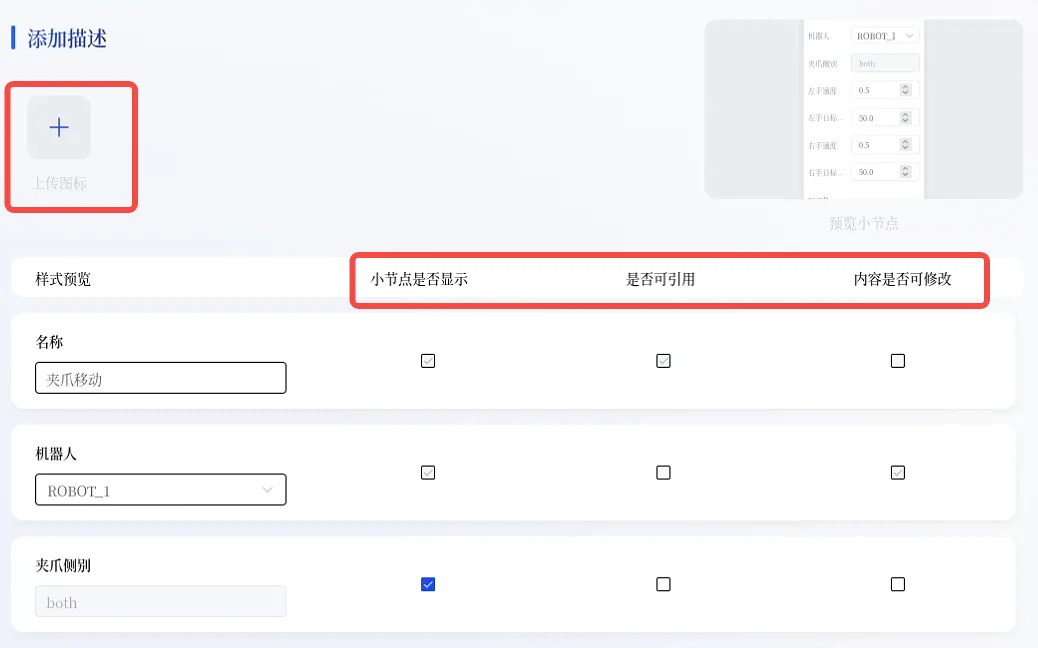
Task: Open the ROBOT_1 dropdown in the preview panel
Action: [x=885, y=36]
